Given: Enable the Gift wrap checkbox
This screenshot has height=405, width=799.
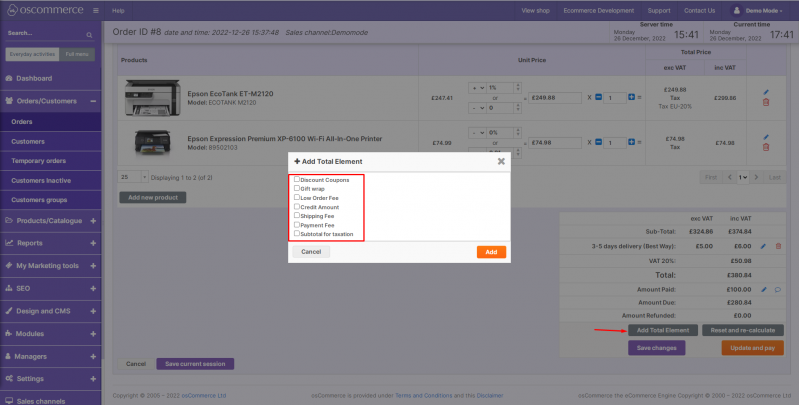Looking at the screenshot, I should (296, 189).
